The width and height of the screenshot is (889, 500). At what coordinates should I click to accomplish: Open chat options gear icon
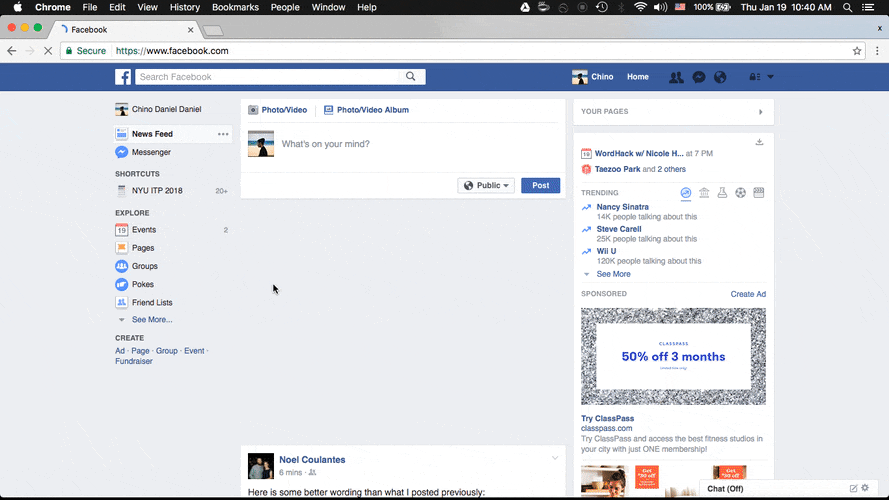865,488
